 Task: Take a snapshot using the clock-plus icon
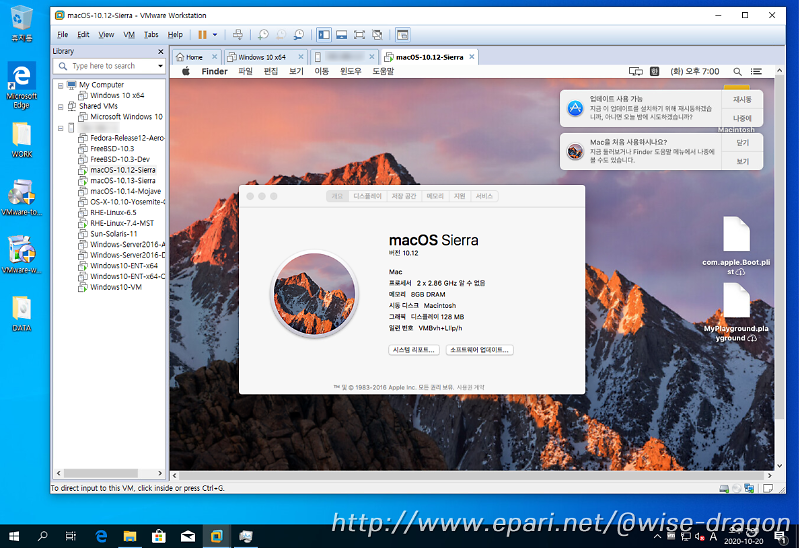[263, 35]
